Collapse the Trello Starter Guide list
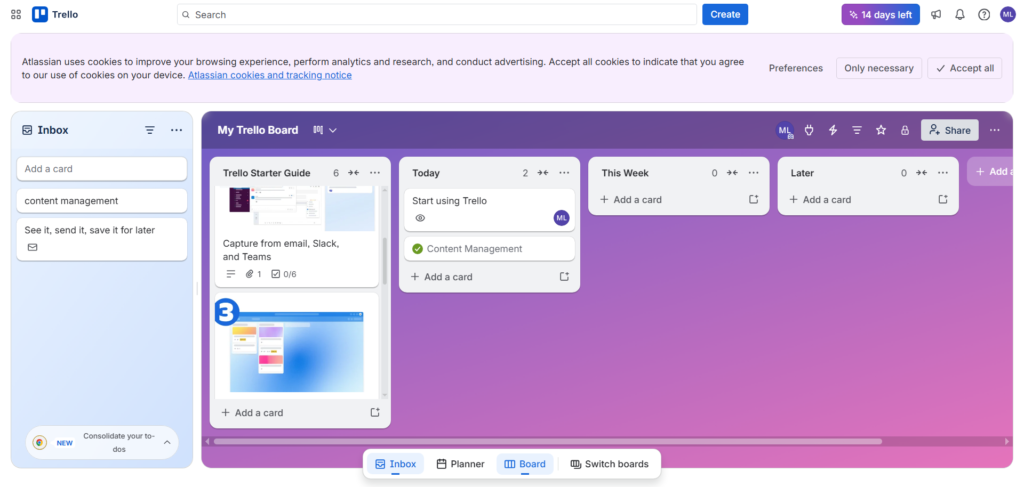Screen dimensions: 1024x487 353,173
